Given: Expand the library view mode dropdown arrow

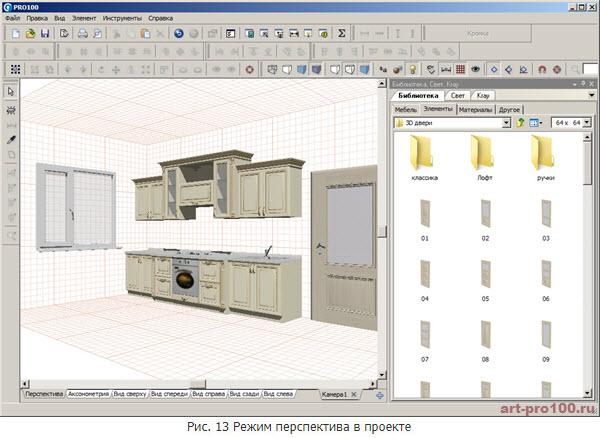Looking at the screenshot, I should coord(541,122).
